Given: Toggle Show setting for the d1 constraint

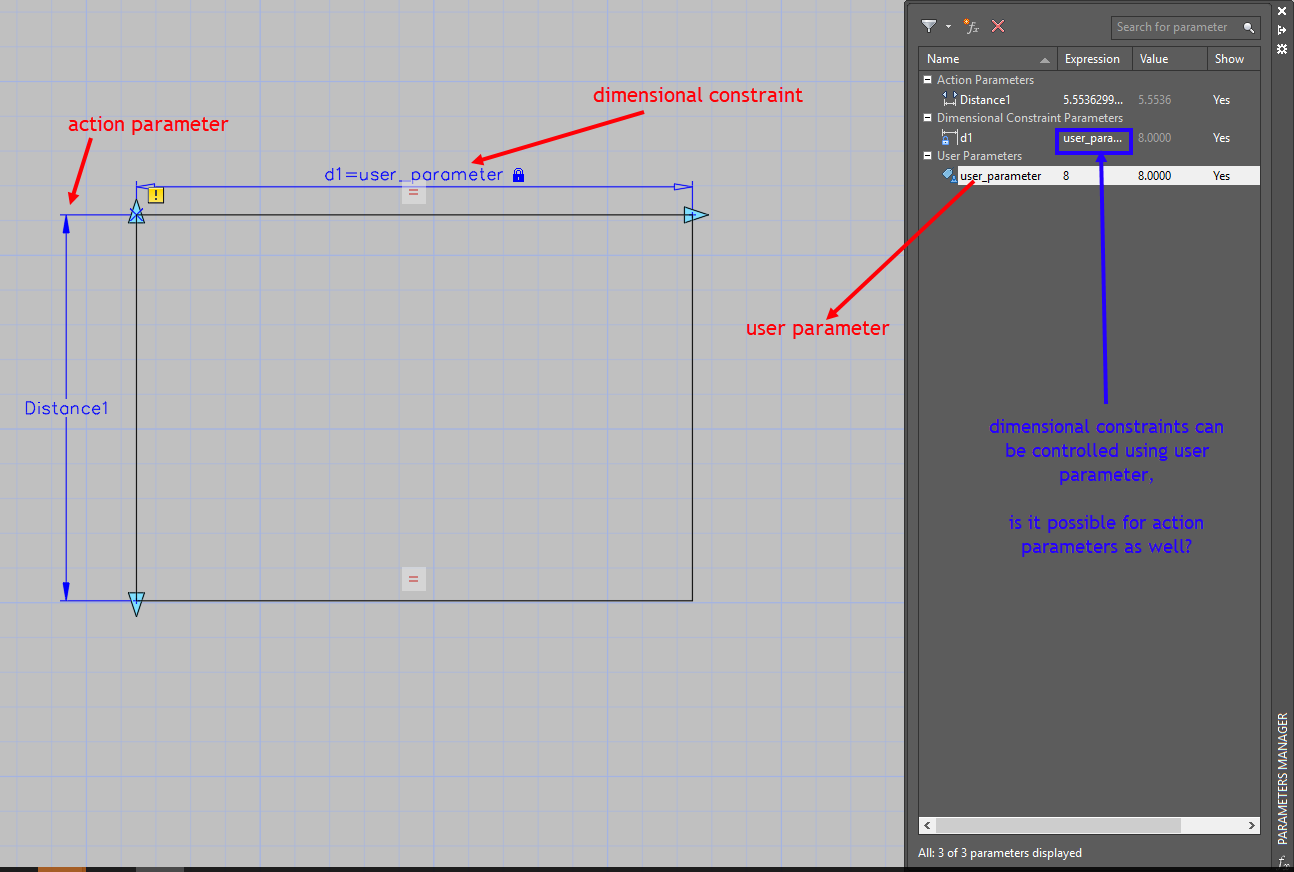Looking at the screenshot, I should tap(1221, 137).
